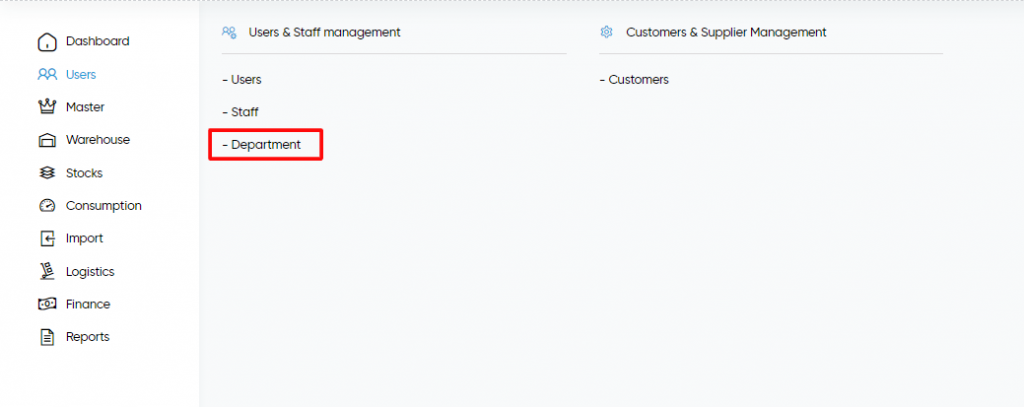Navigate to the Reports menu label
Image resolution: width=1024 pixels, height=407 pixels.
point(88,337)
